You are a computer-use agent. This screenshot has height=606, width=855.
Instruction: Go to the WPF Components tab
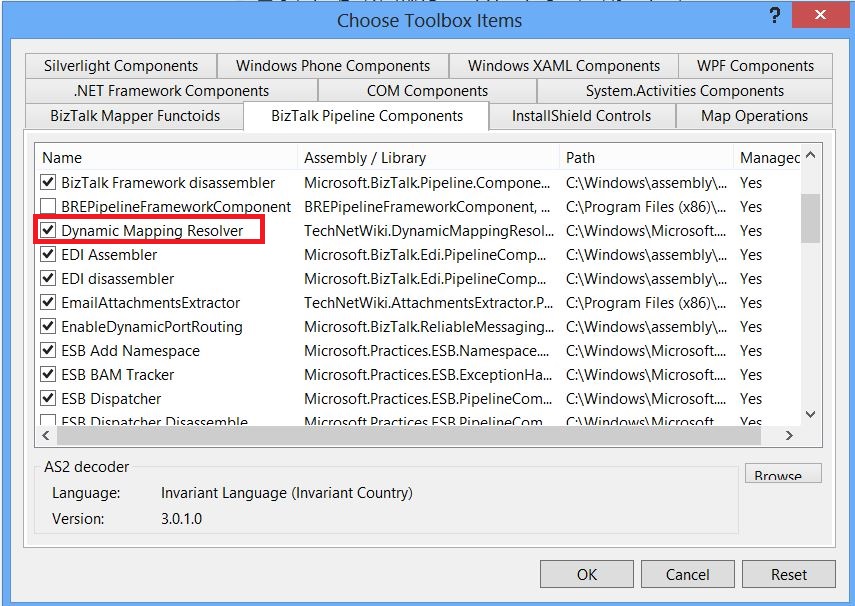(755, 66)
